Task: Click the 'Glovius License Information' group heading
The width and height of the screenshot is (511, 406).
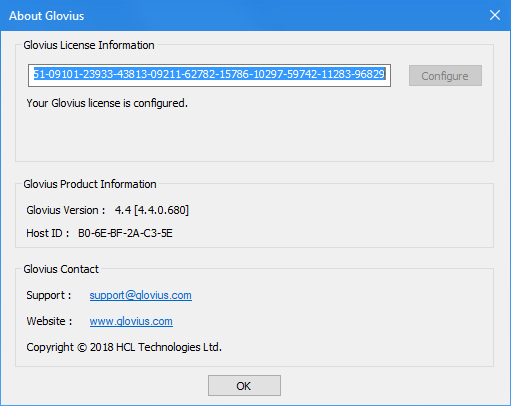Action: 89,45
